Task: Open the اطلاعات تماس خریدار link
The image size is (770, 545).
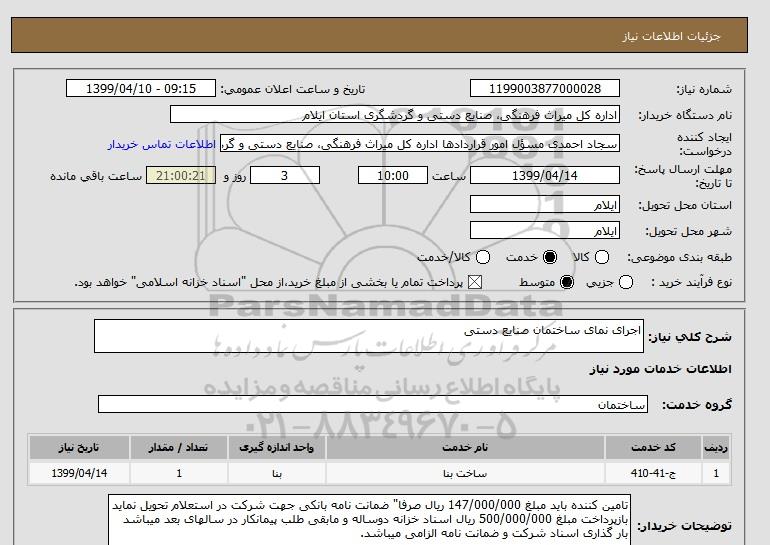Action: click(x=162, y=145)
